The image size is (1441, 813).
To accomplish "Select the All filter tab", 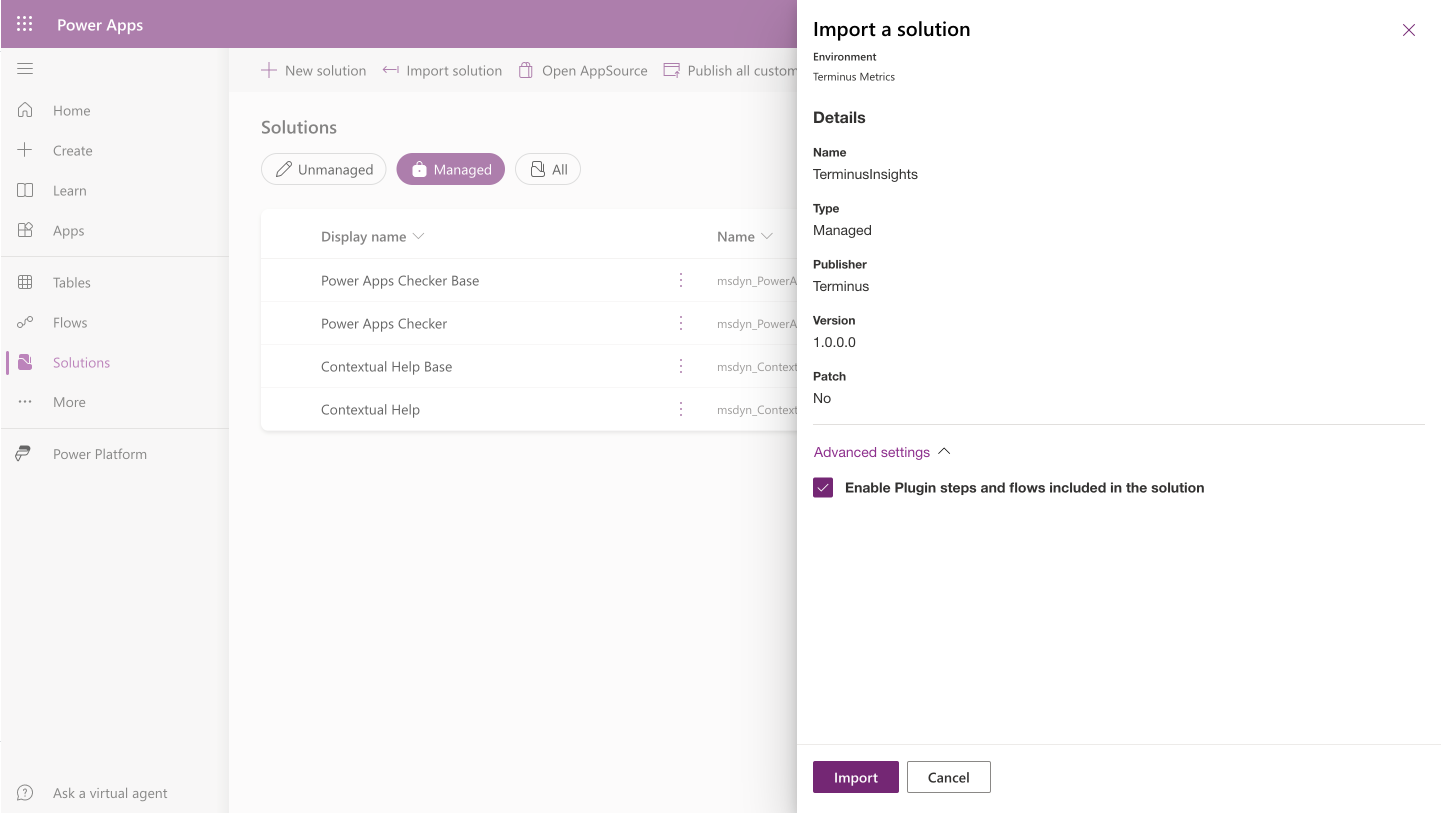I will point(548,169).
